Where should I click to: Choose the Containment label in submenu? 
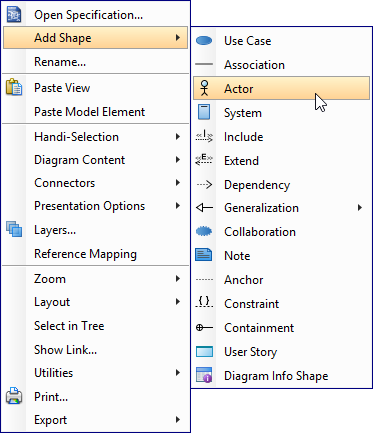click(259, 328)
